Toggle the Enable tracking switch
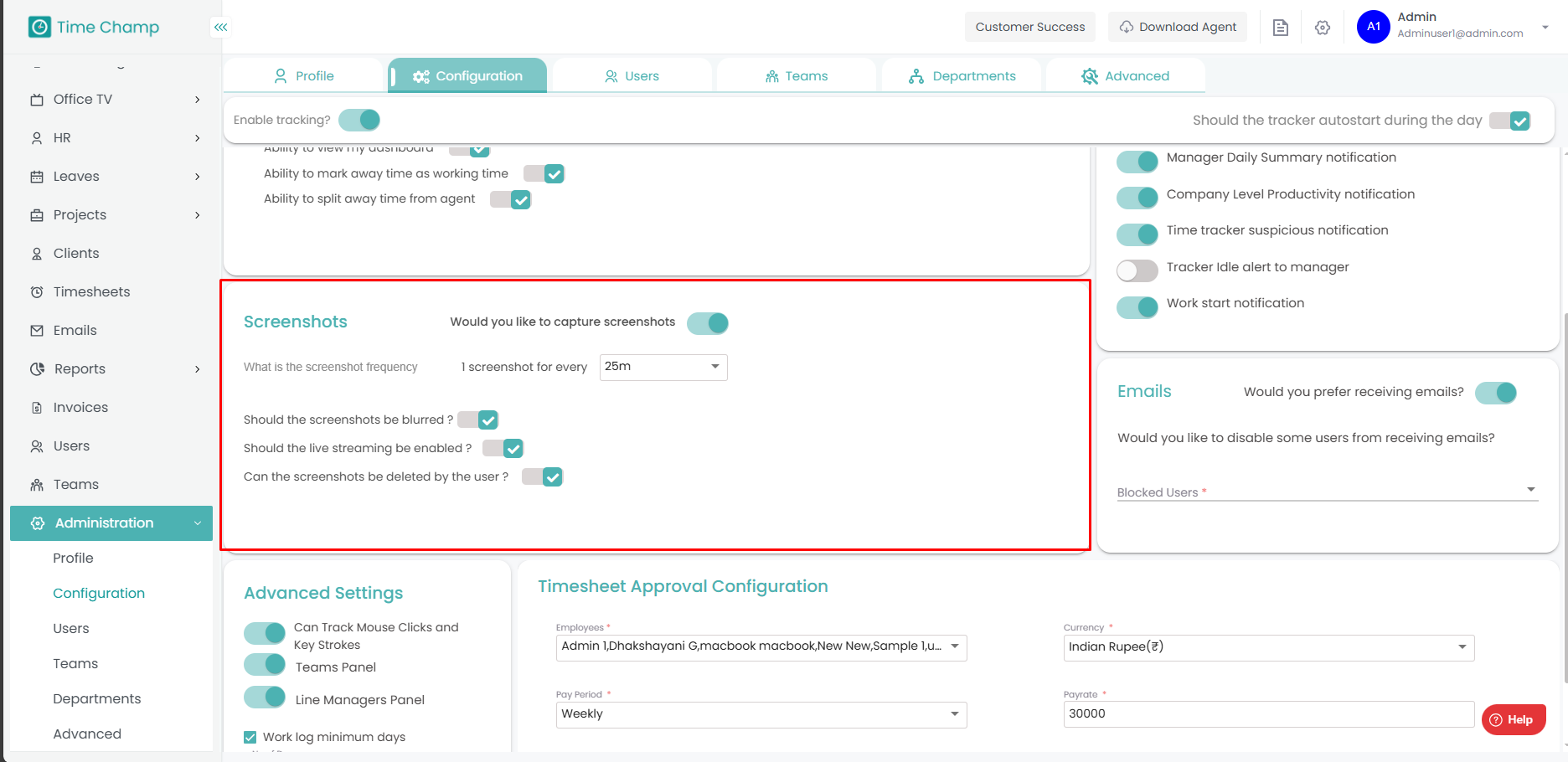Screen dimensions: 1568x762 point(359,120)
